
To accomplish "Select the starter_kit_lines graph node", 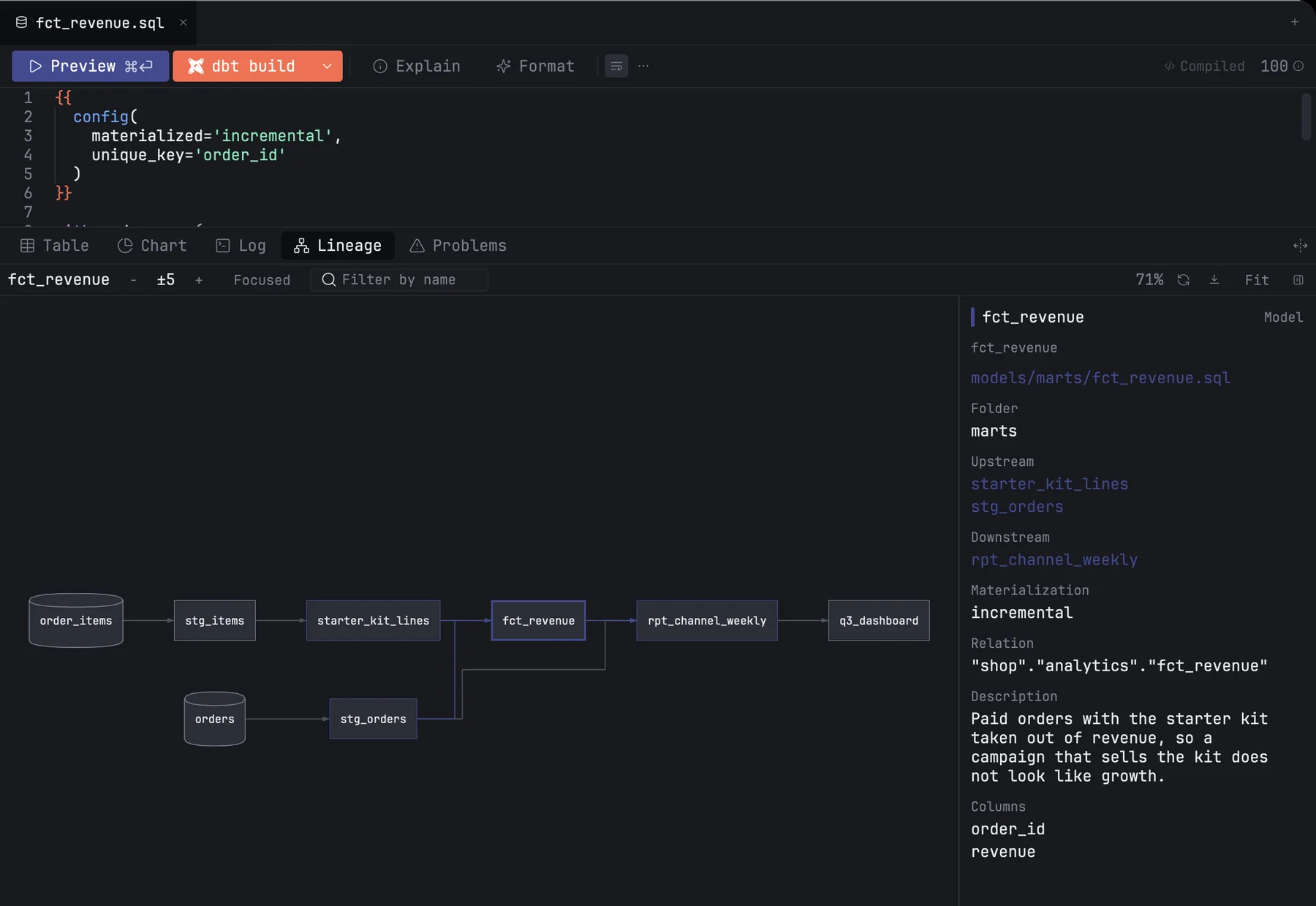I will click(x=373, y=620).
